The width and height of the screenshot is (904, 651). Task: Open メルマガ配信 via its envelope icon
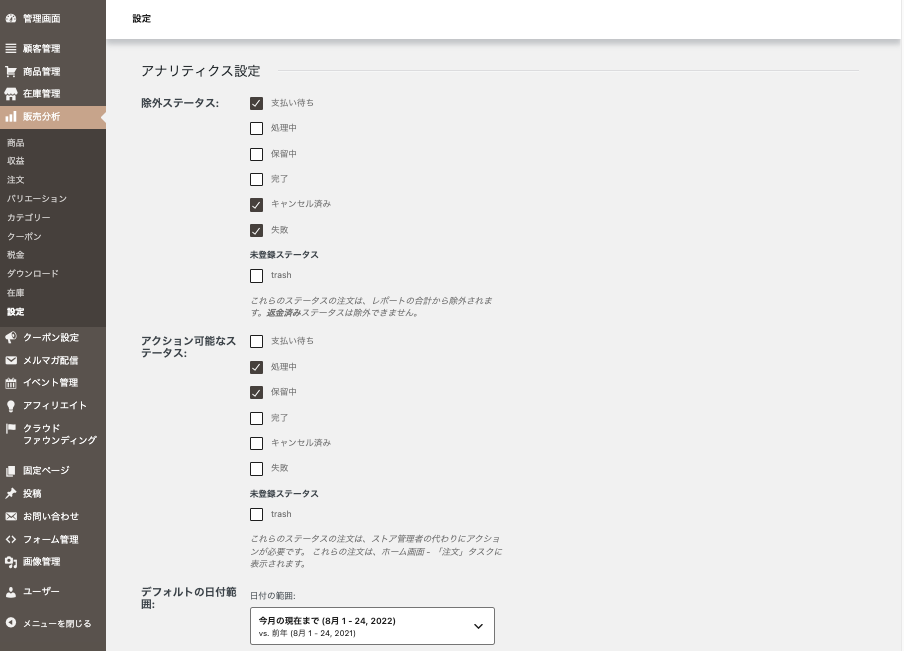[x=11, y=361]
